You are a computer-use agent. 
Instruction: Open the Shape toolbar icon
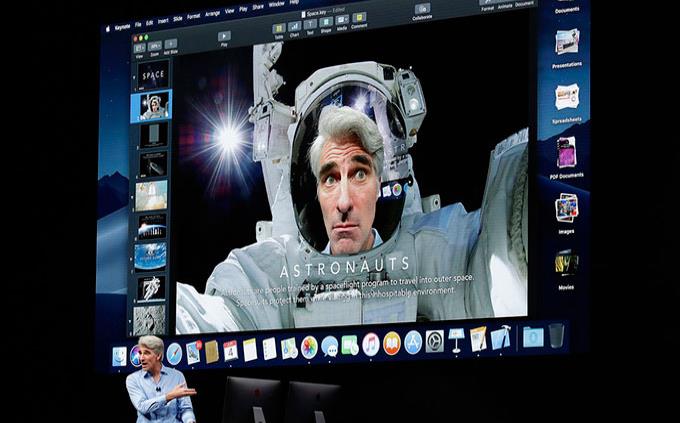click(326, 23)
